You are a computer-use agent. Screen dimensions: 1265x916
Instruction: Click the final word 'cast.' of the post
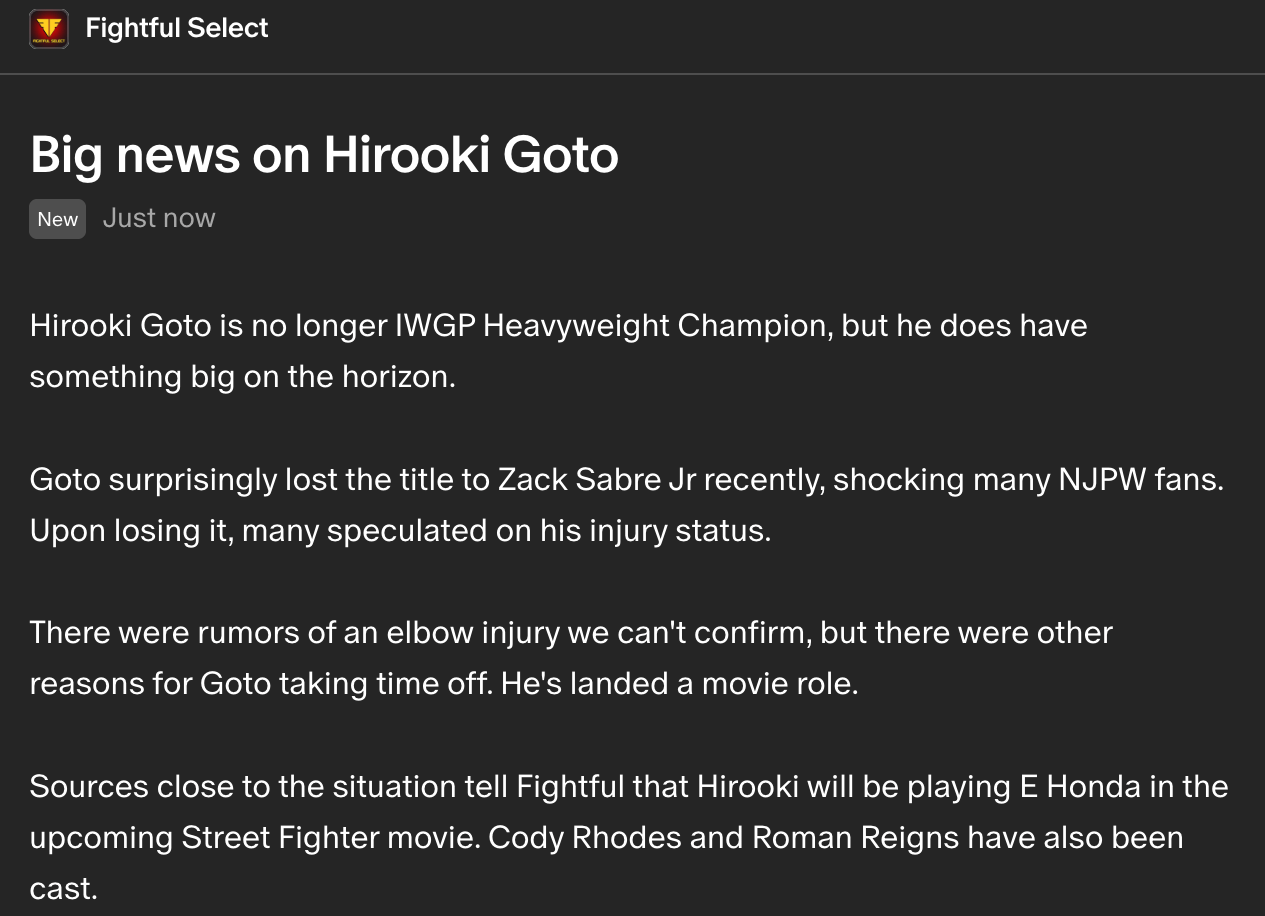point(64,889)
